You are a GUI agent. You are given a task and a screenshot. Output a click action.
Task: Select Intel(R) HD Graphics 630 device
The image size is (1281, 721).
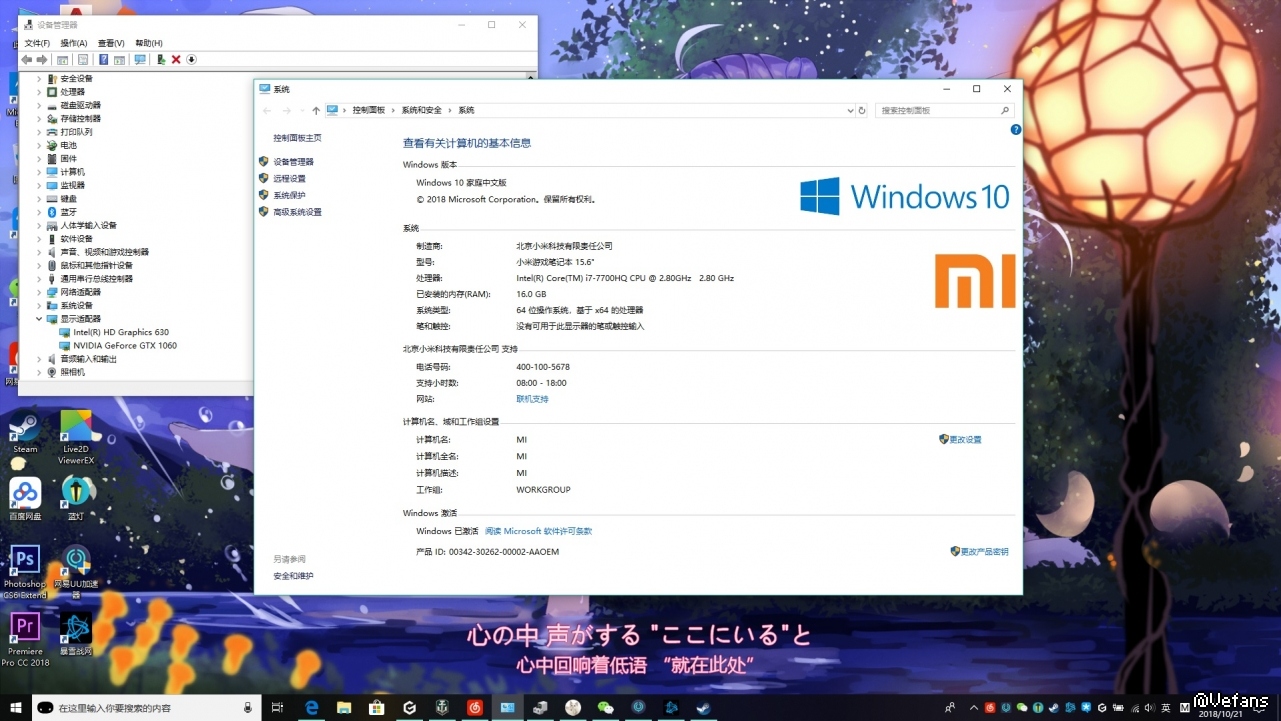(x=121, y=332)
